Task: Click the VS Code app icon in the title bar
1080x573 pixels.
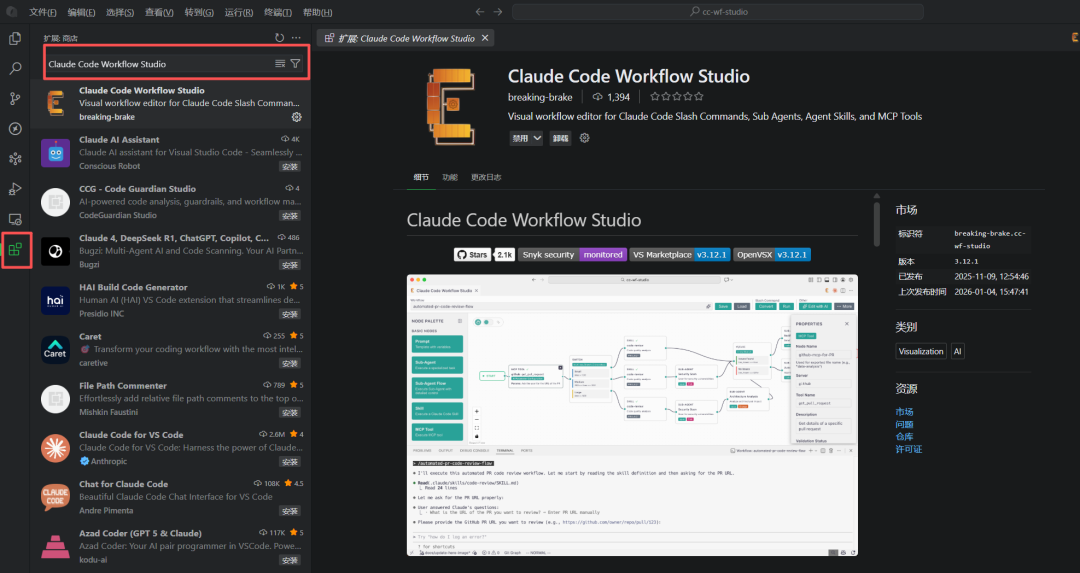Action: click(12, 12)
